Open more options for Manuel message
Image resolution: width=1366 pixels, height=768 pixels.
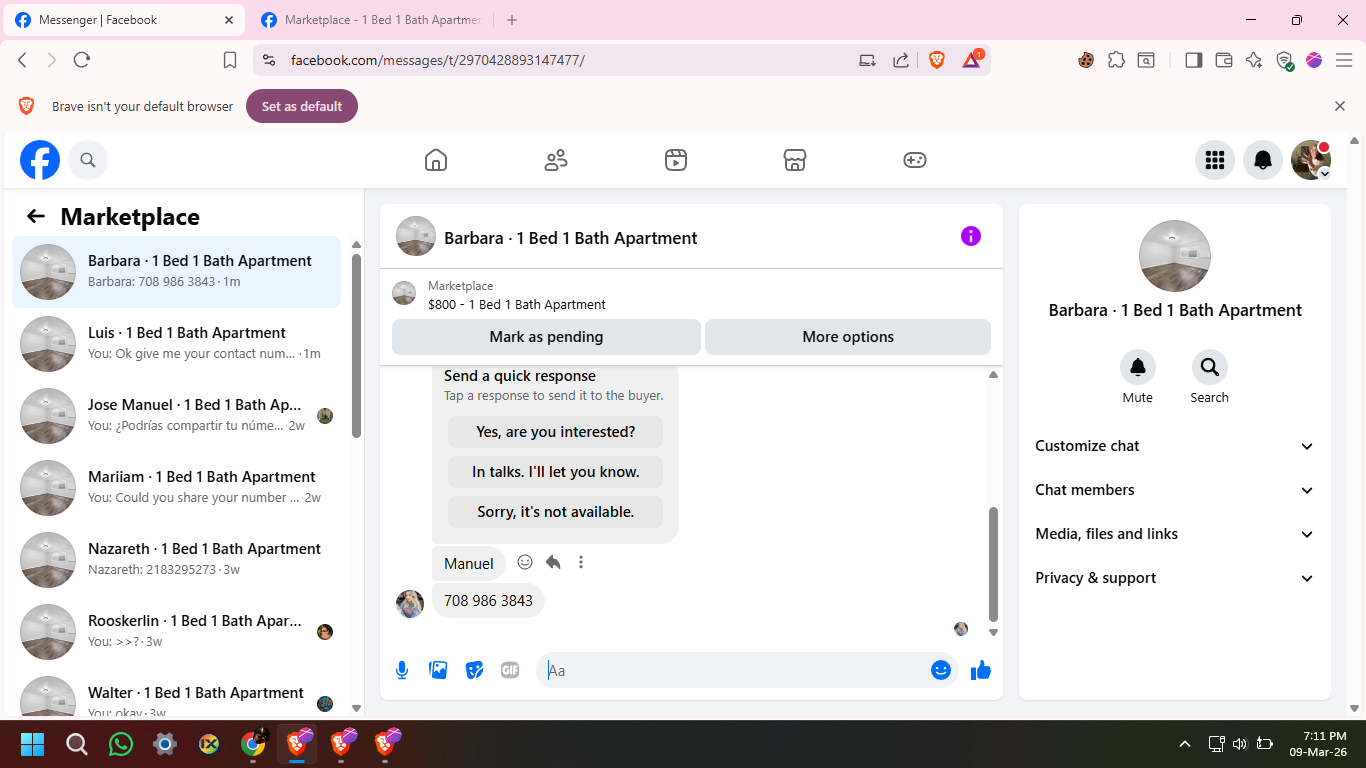(x=581, y=562)
